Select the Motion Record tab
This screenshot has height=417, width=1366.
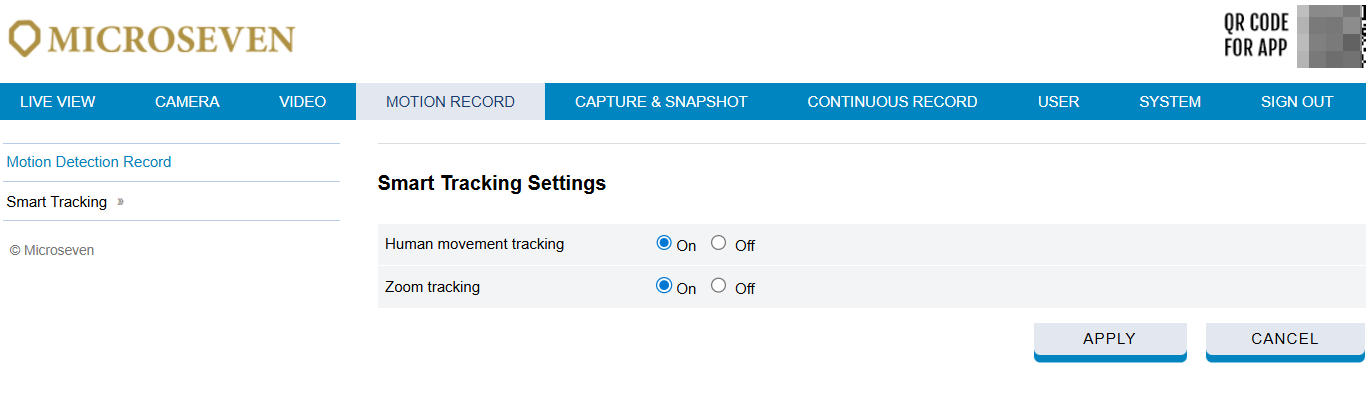(x=450, y=102)
